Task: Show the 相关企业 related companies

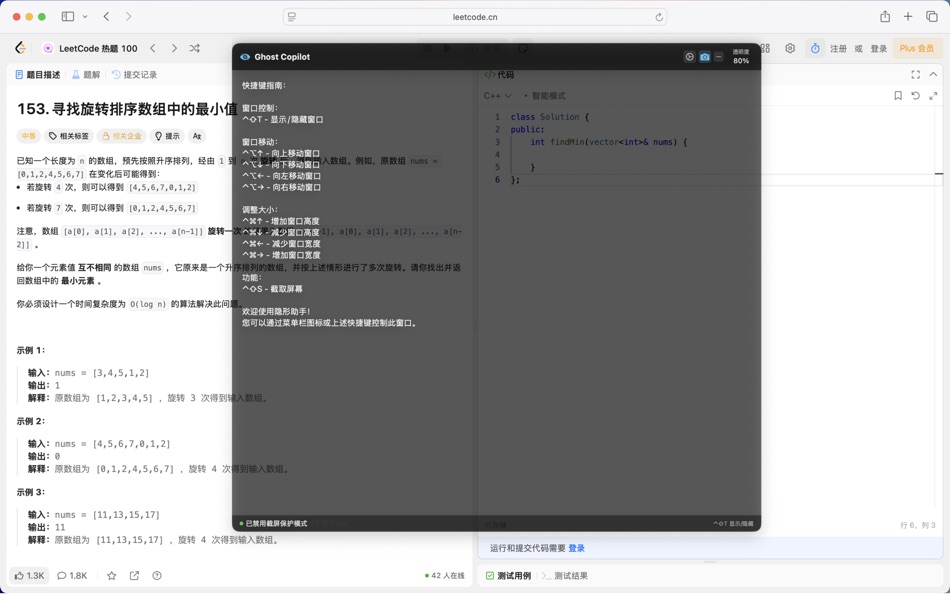Action: click(x=121, y=136)
